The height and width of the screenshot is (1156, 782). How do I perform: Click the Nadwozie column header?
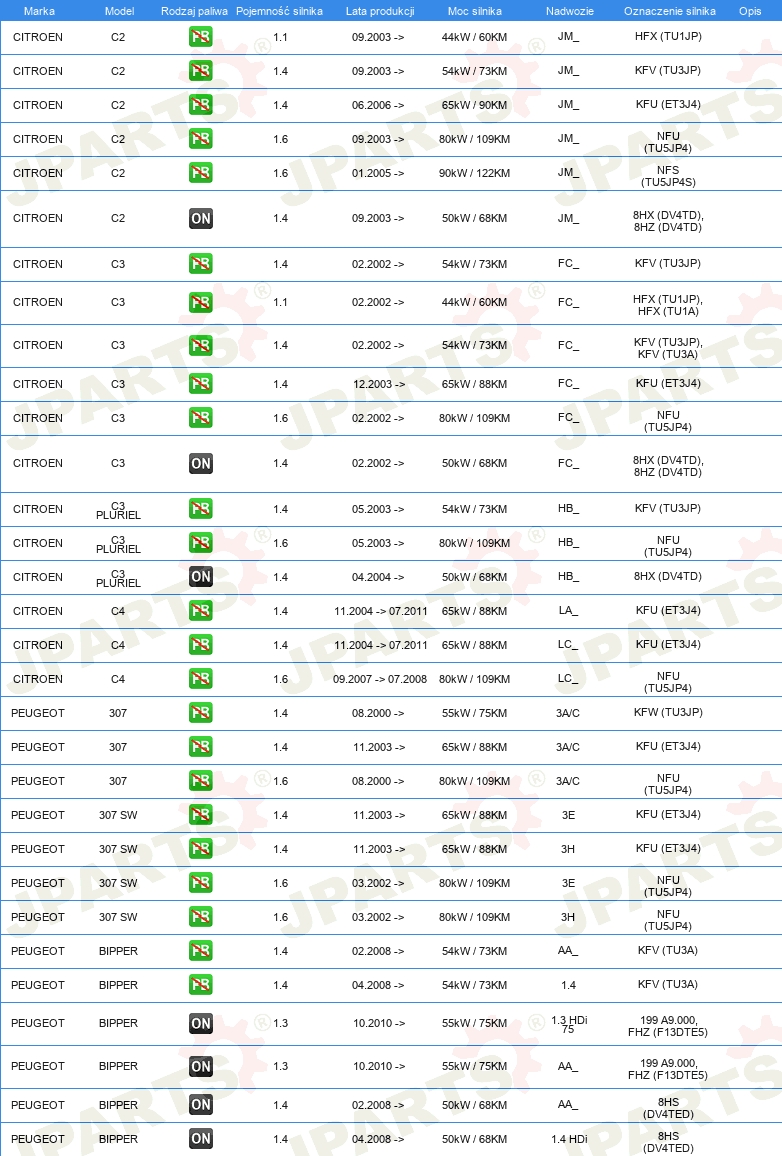click(x=570, y=11)
